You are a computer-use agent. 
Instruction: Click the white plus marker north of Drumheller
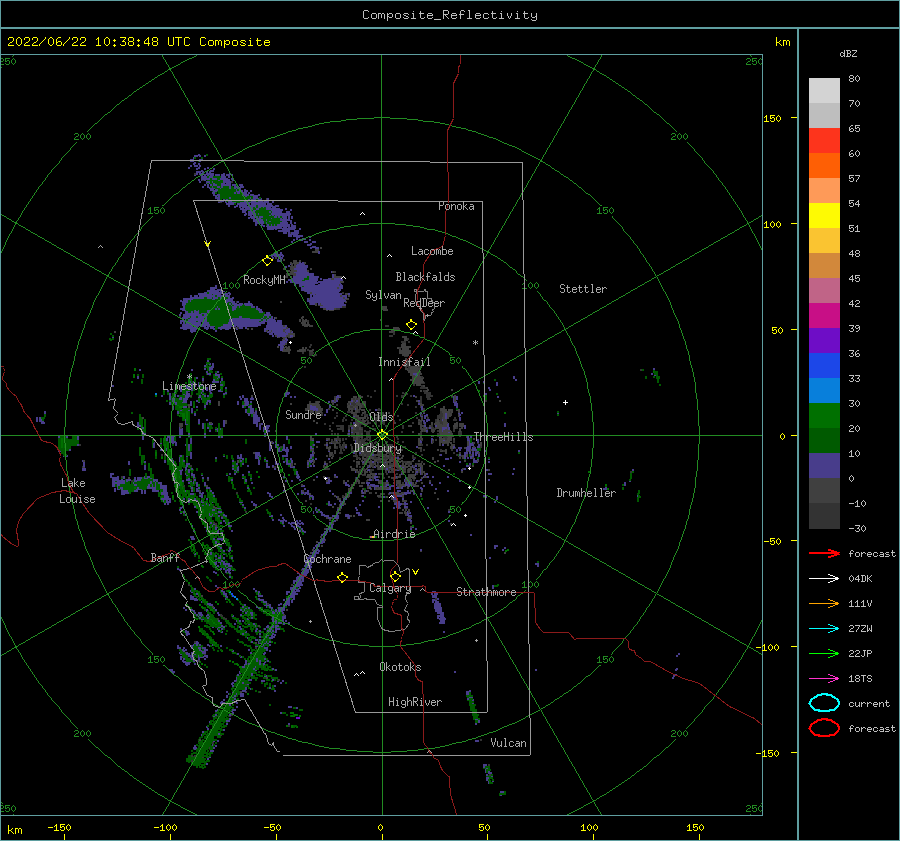click(x=565, y=402)
